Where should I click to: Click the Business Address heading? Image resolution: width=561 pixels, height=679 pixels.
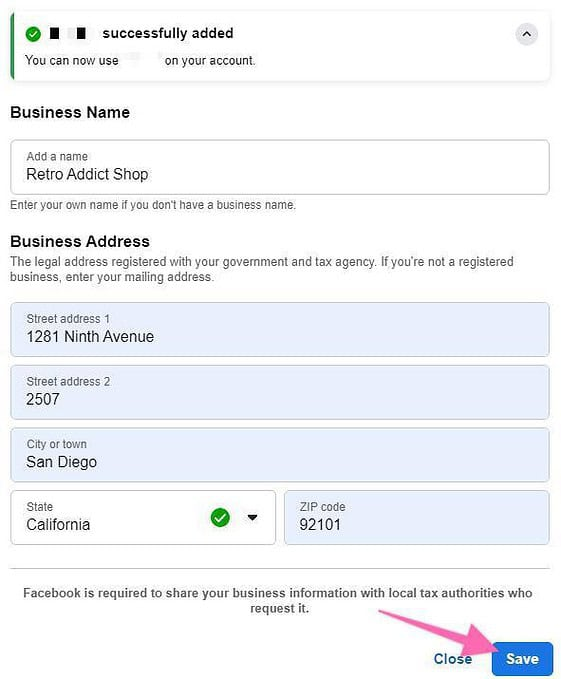pyautogui.click(x=80, y=241)
